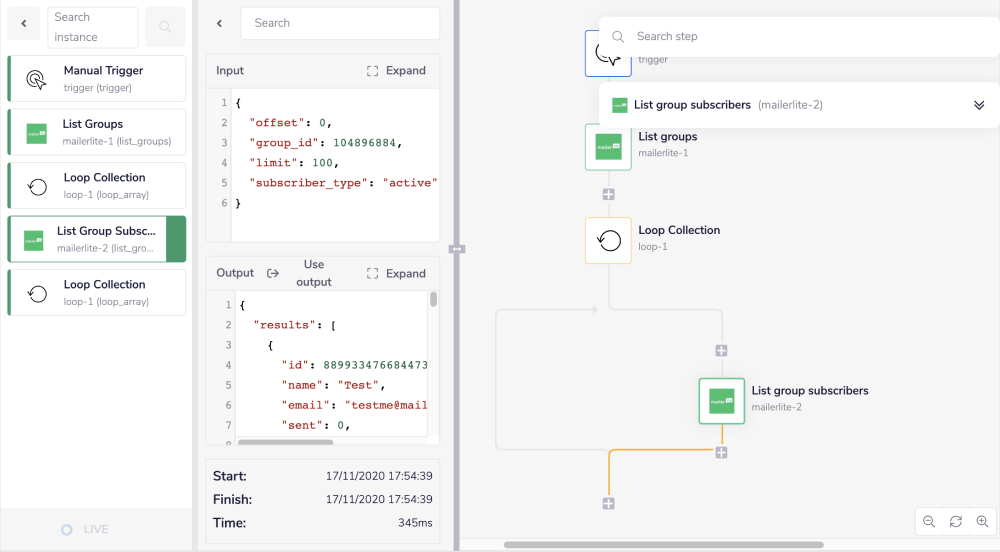
Task: Click the Output vertical scrollbar
Action: click(433, 298)
